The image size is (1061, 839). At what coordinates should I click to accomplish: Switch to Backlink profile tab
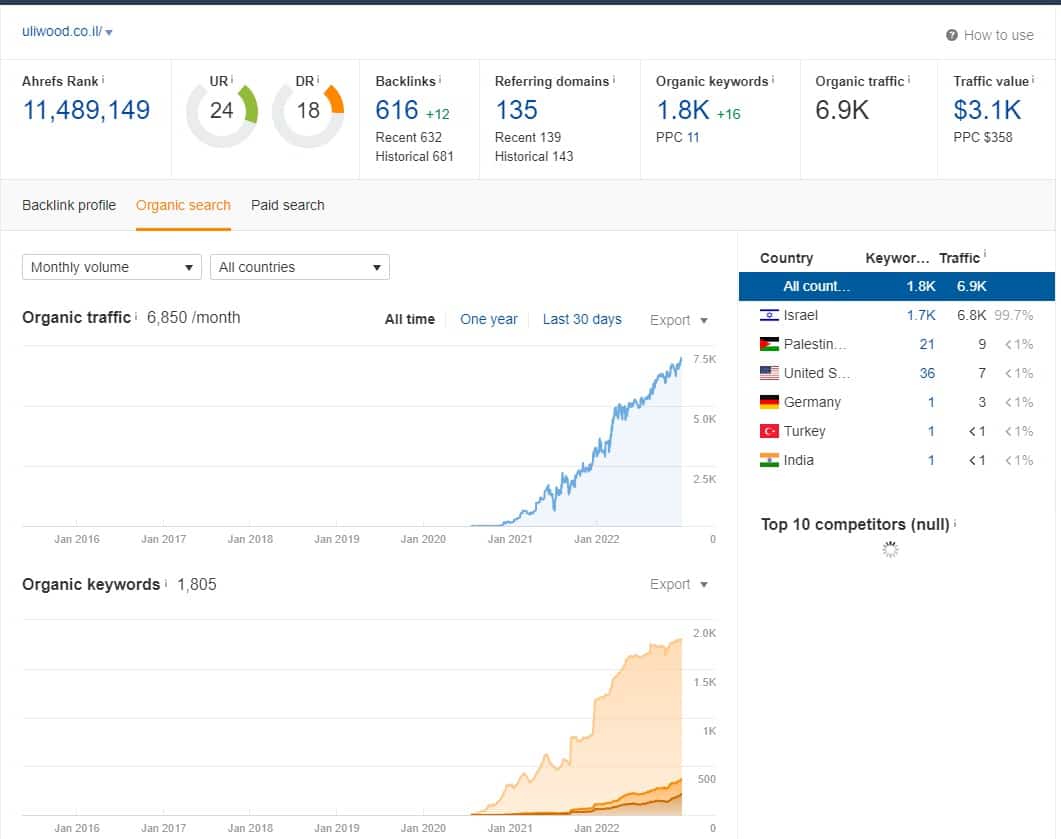click(69, 205)
